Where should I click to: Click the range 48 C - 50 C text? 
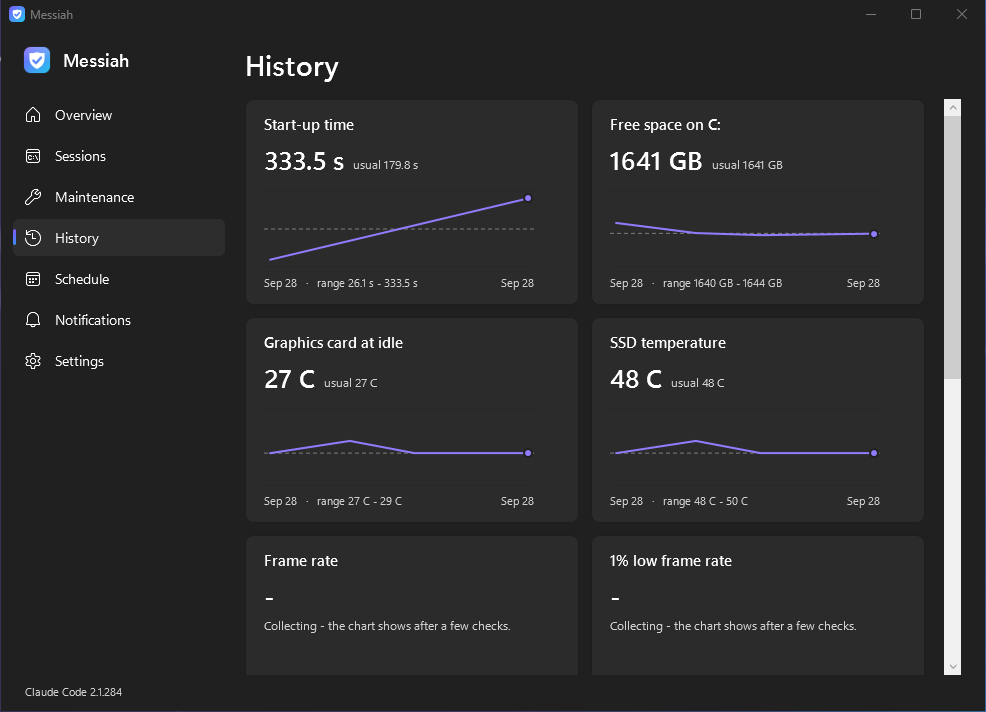tap(705, 501)
